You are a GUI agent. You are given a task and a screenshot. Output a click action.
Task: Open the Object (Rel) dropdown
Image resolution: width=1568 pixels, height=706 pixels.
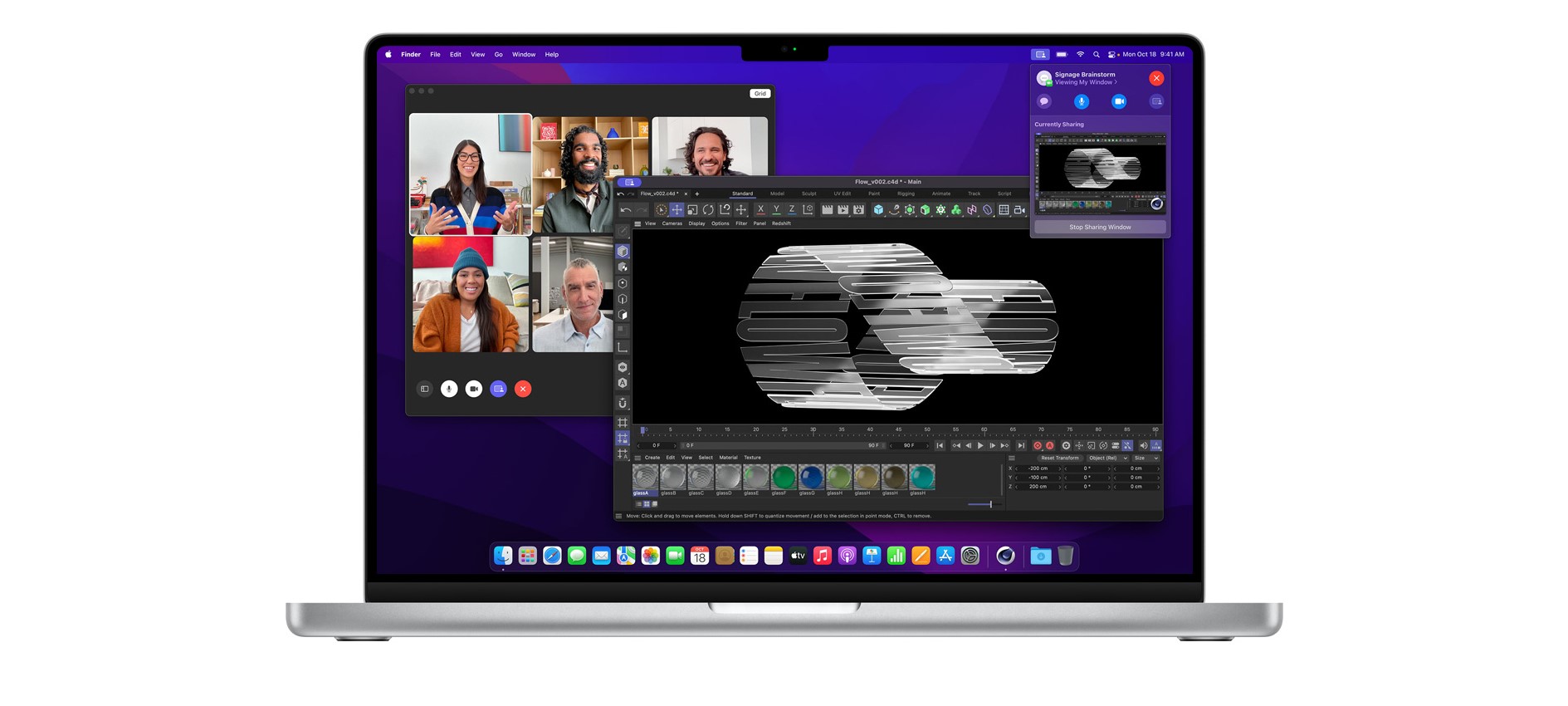(1108, 458)
